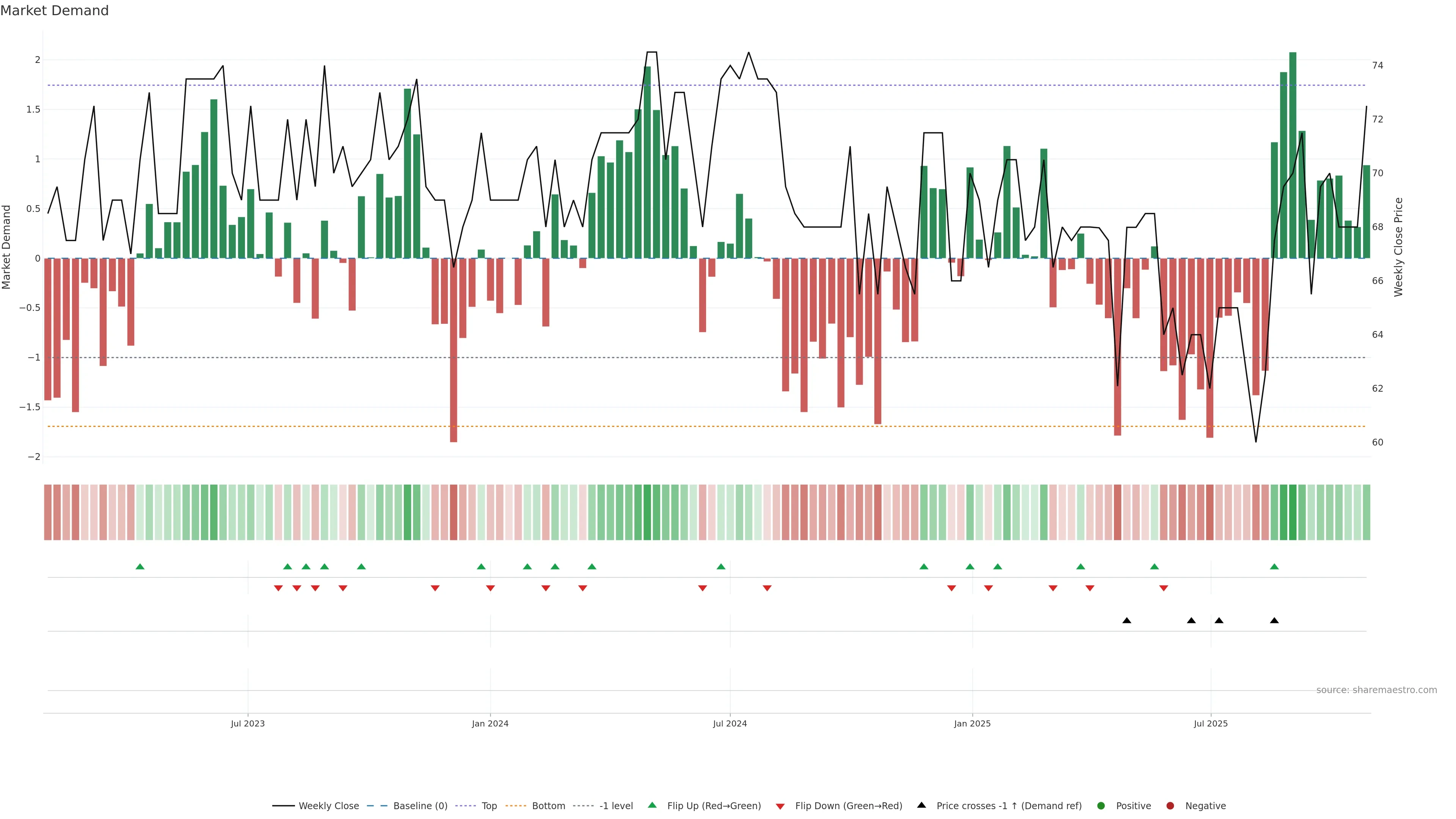1456x819 pixels.
Task: Click the Jan 2025 x-axis label
Action: (972, 723)
